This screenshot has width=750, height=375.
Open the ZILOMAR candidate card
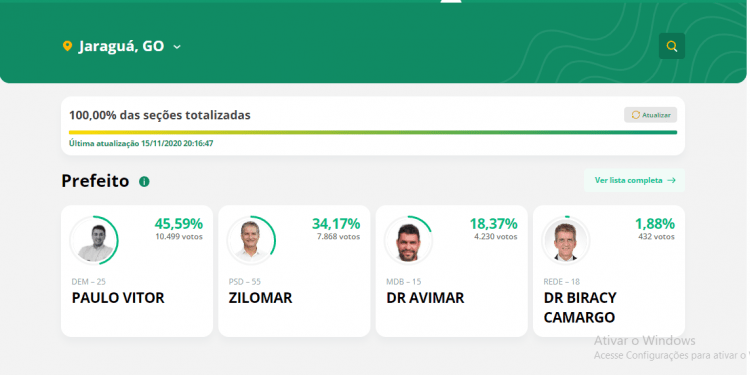[x=294, y=271]
